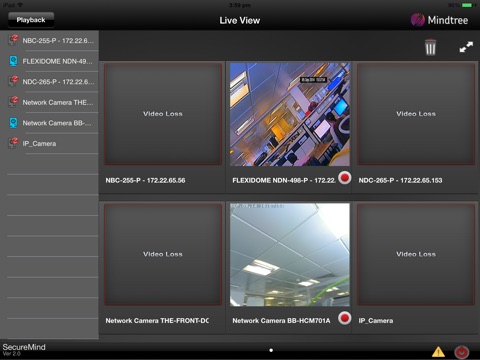Tap the trash delete icon
The height and width of the screenshot is (360, 480).
[430, 47]
